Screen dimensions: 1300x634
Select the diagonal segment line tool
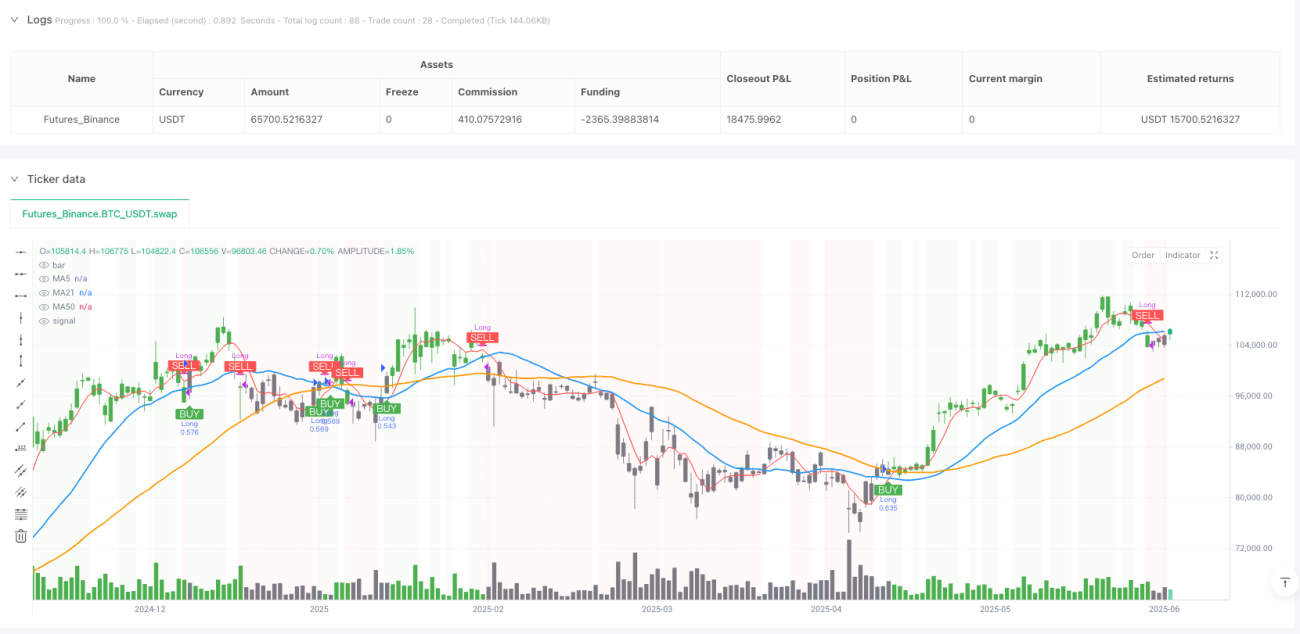[x=21, y=427]
